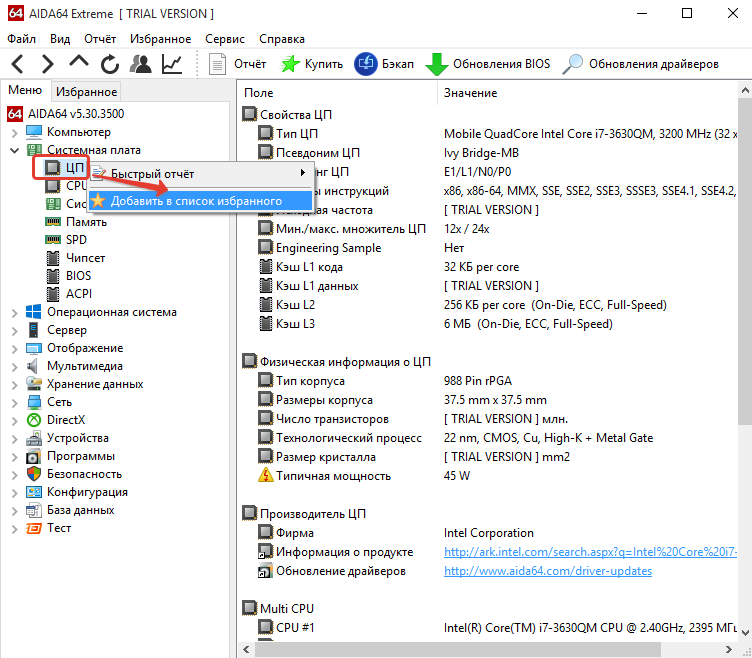Select the Тип ЦП row

[x=488, y=134]
